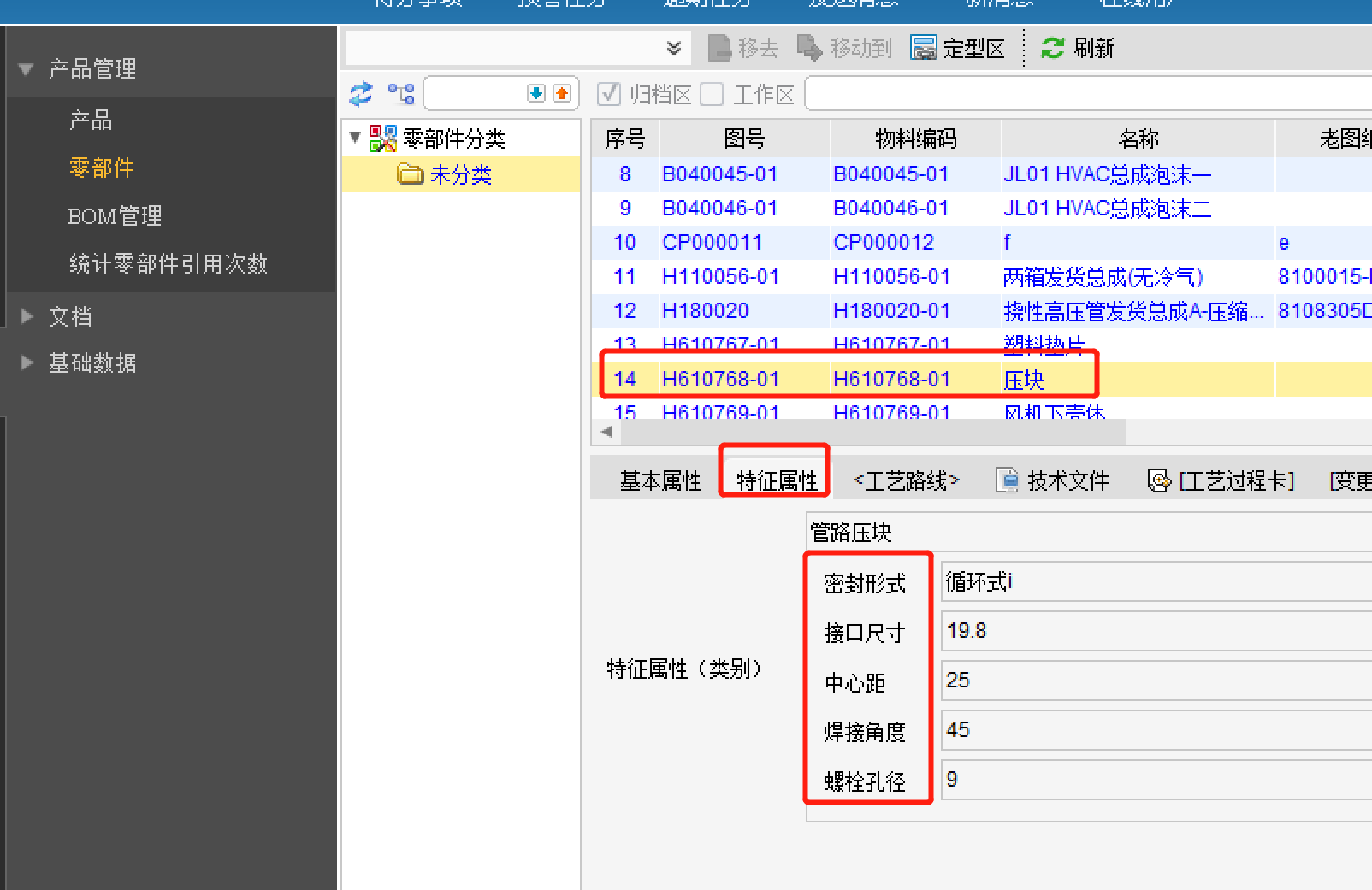
Task: Switch to the 基本属性 tab
Action: coord(660,480)
